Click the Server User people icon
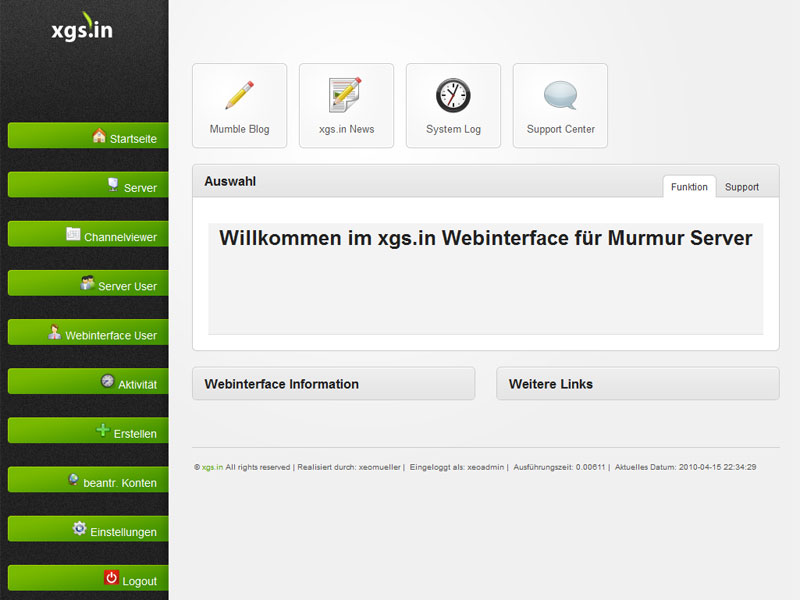 pyautogui.click(x=88, y=284)
